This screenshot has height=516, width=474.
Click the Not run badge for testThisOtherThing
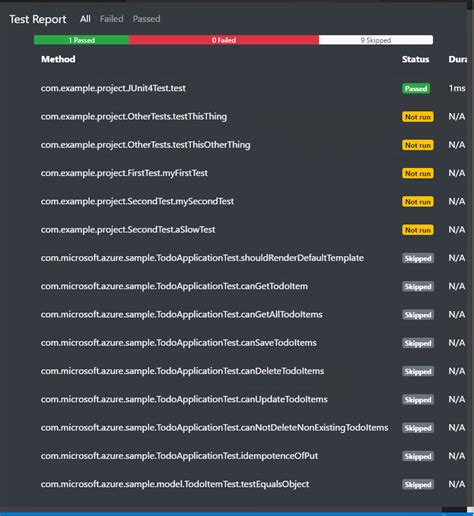(x=418, y=145)
